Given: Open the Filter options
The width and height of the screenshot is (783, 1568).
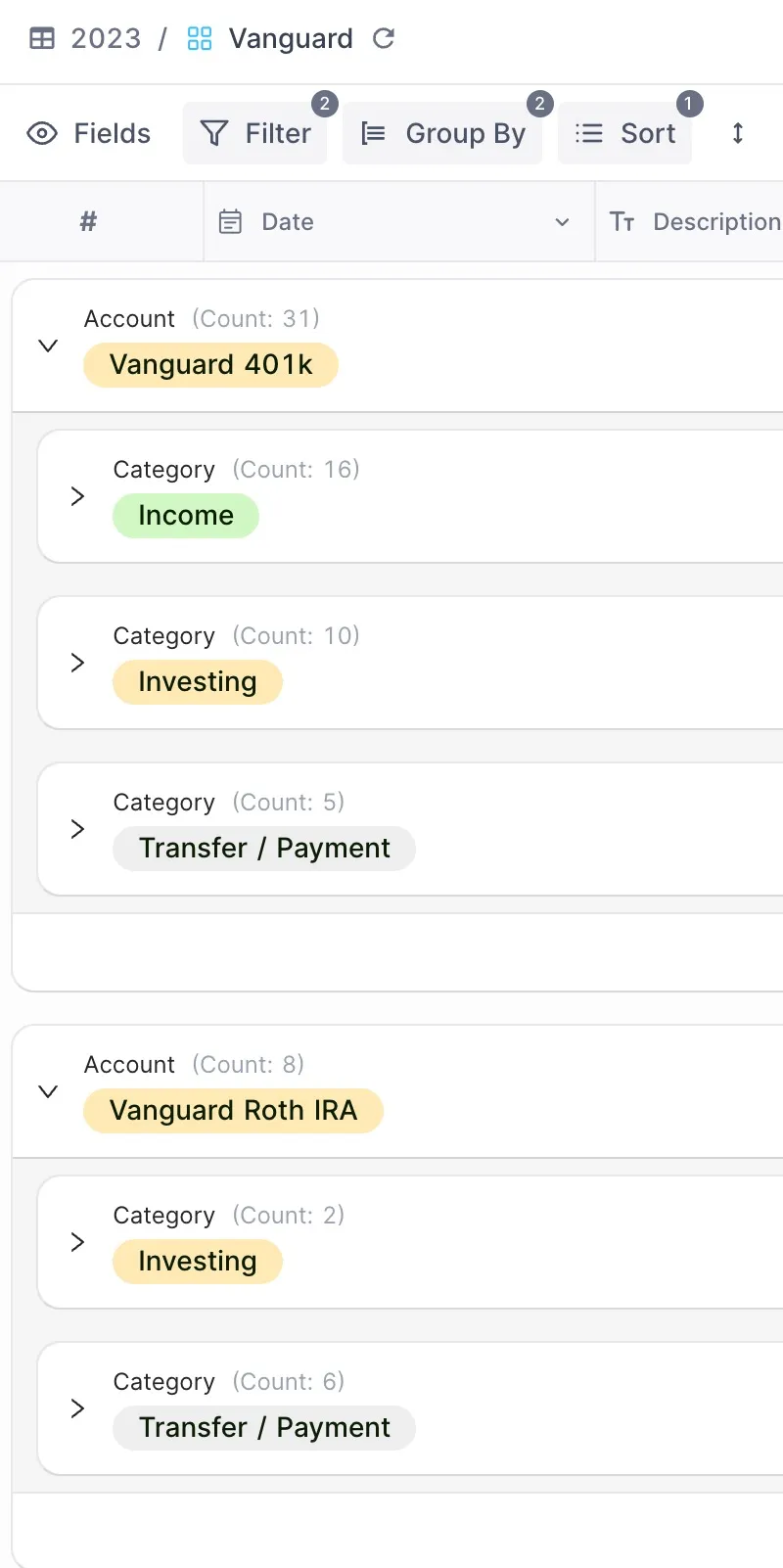Looking at the screenshot, I should 255,133.
